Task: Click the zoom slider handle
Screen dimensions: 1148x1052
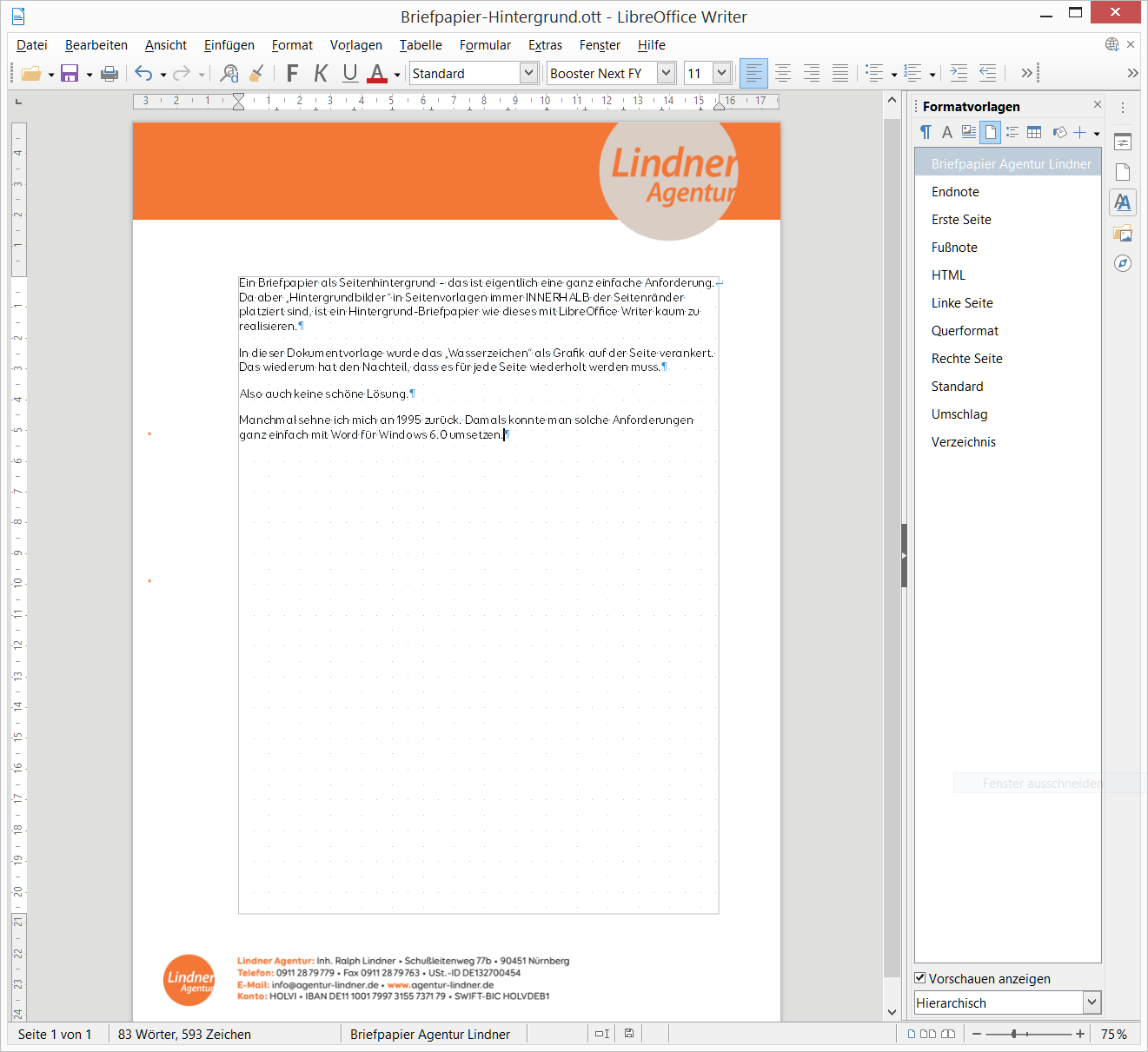Action: [x=1013, y=1034]
